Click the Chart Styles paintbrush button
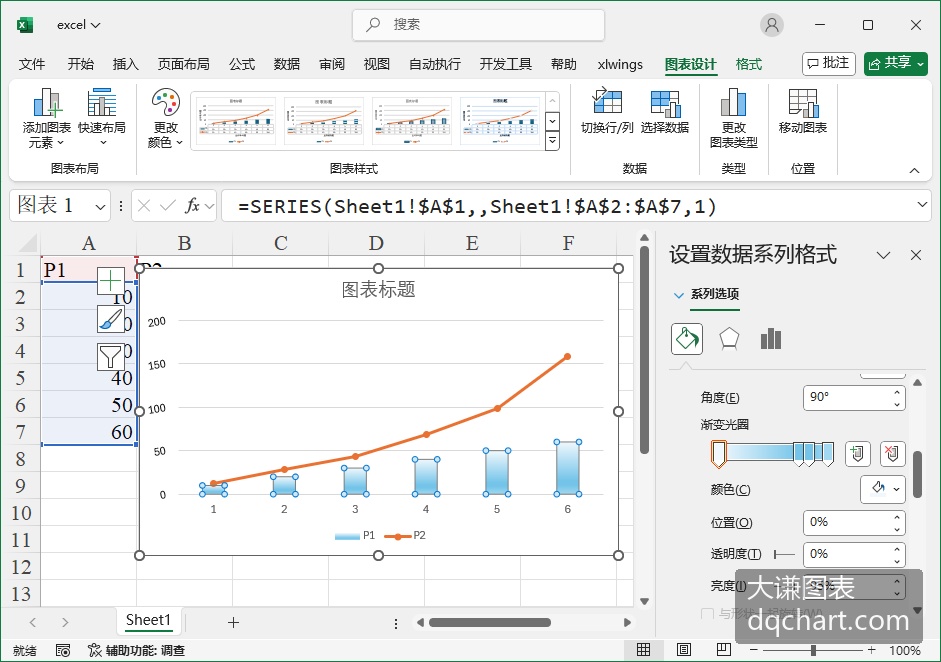The height and width of the screenshot is (662, 941). pos(110,319)
